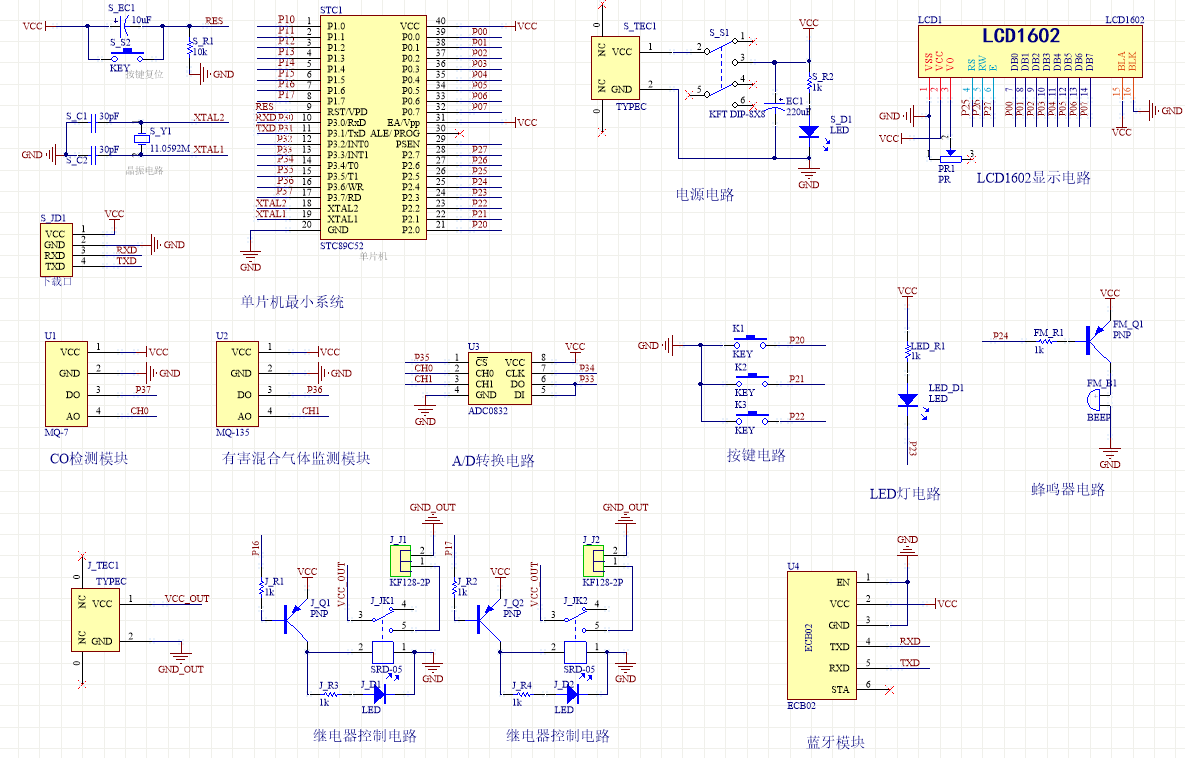This screenshot has width=1186, height=758.
Task: Select the LCD1602 display component
Action: pyautogui.click(x=1030, y=51)
